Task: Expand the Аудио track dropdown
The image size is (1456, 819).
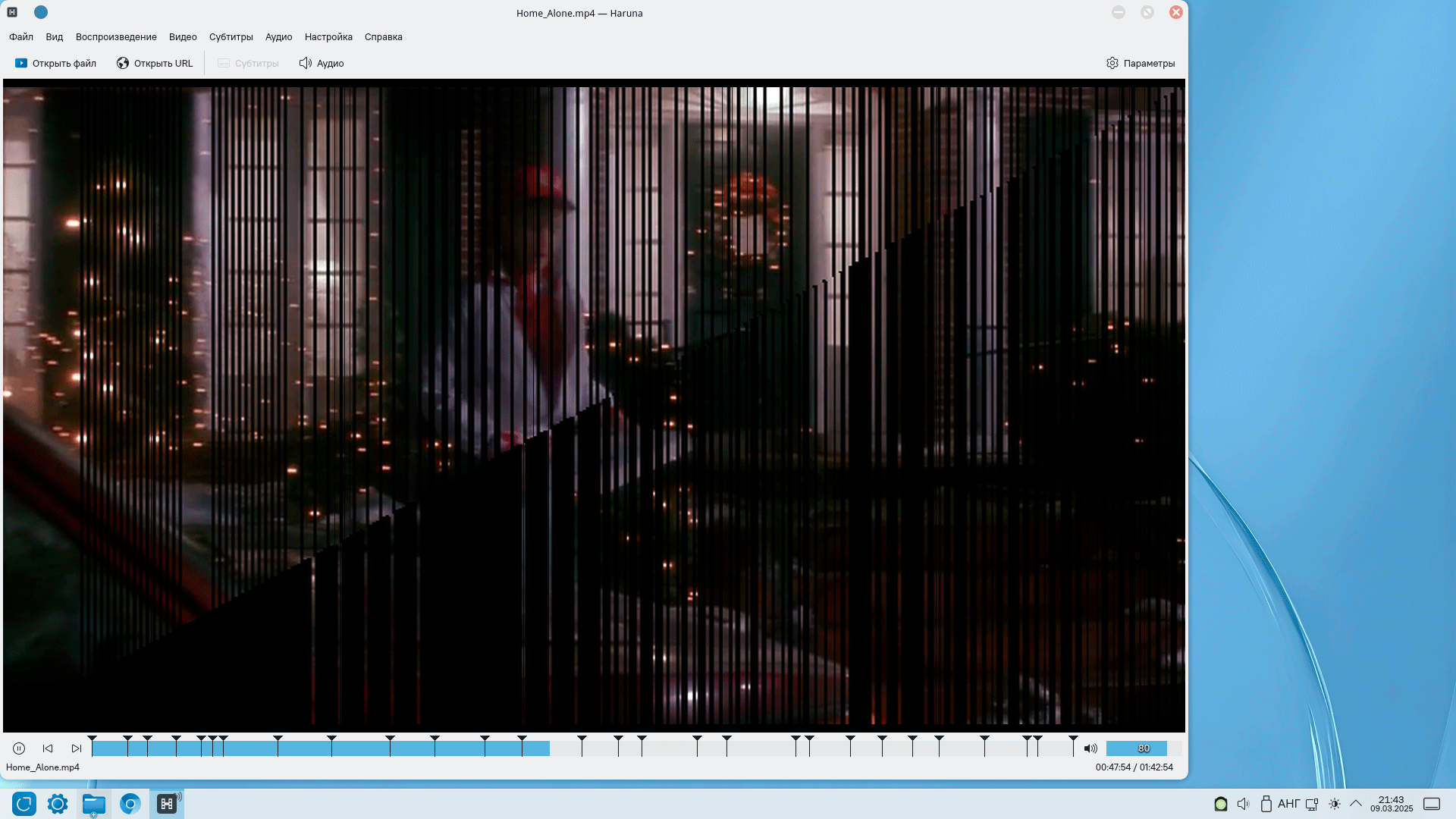Action: [322, 64]
